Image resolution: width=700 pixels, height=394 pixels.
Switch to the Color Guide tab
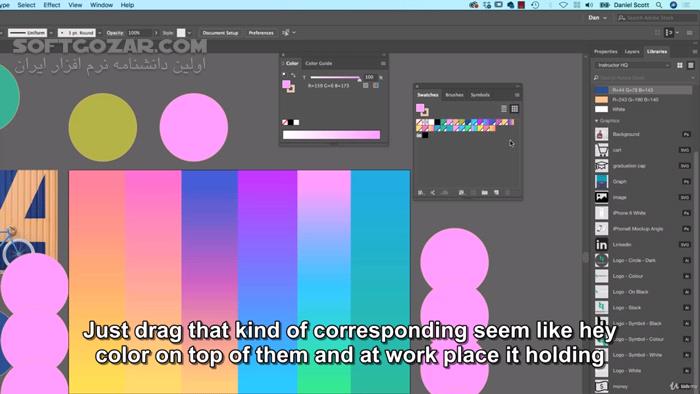(319, 63)
